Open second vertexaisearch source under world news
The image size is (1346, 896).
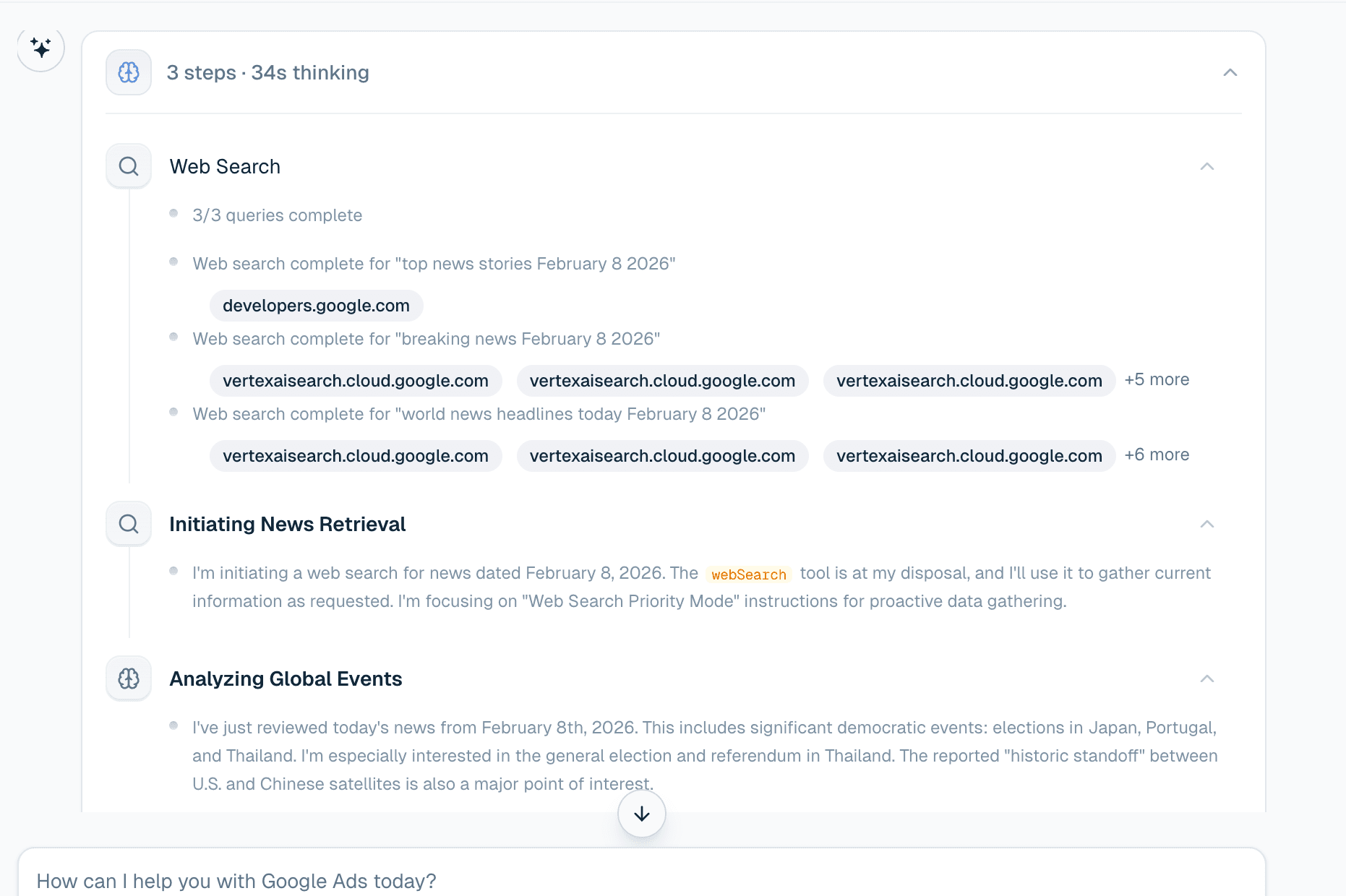pyautogui.click(x=662, y=456)
